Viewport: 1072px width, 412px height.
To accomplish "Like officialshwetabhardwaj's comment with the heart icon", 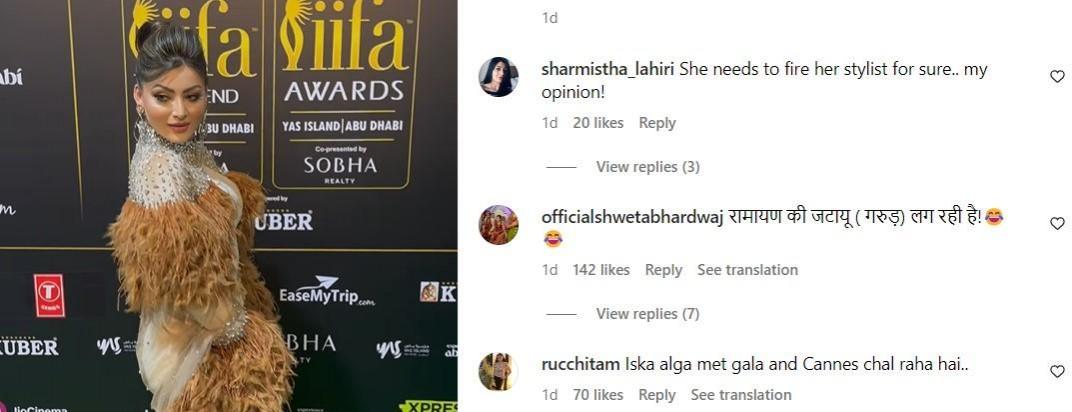I will [x=1057, y=223].
